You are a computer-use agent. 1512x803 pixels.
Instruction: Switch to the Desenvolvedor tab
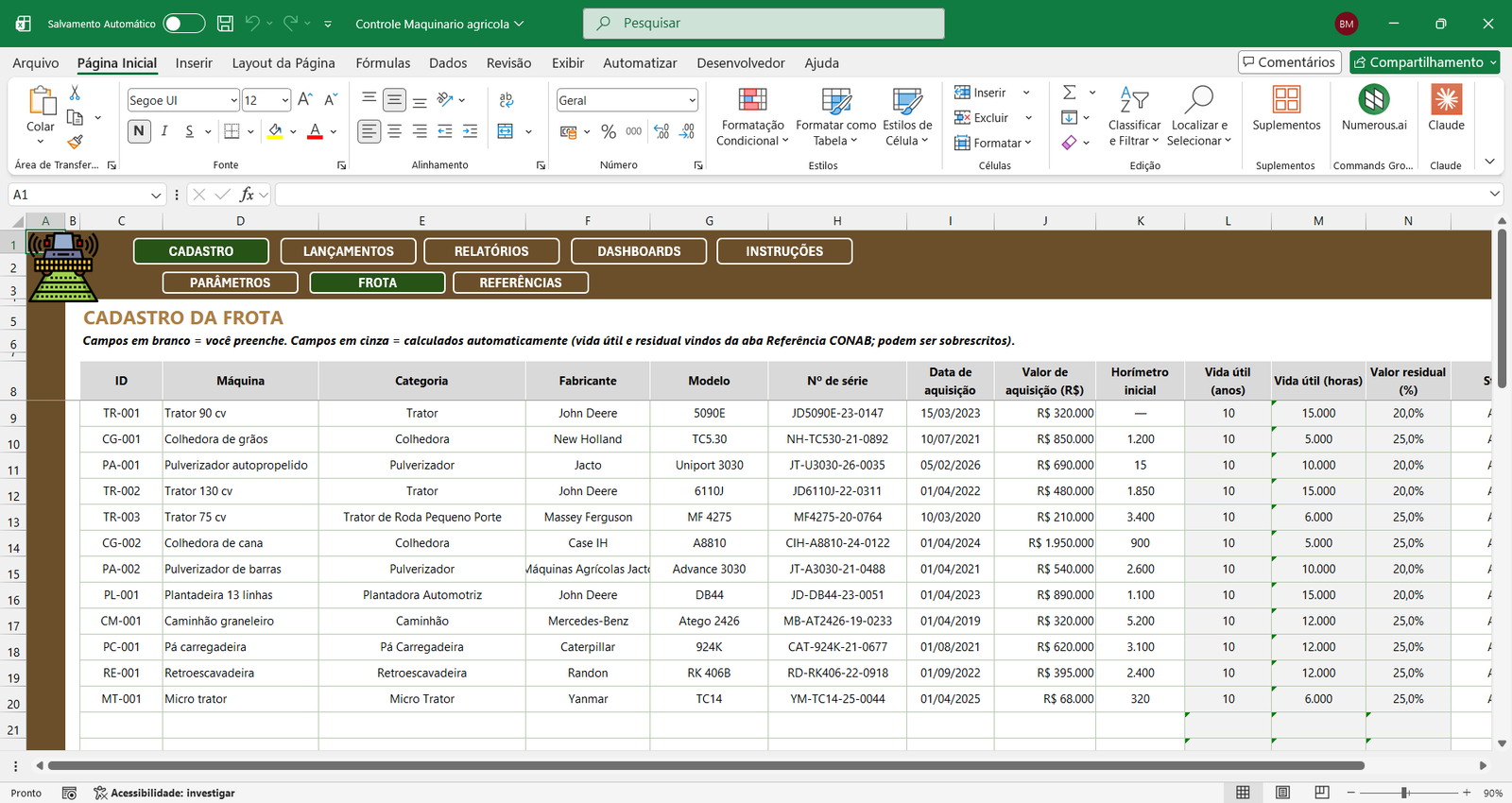pos(741,63)
